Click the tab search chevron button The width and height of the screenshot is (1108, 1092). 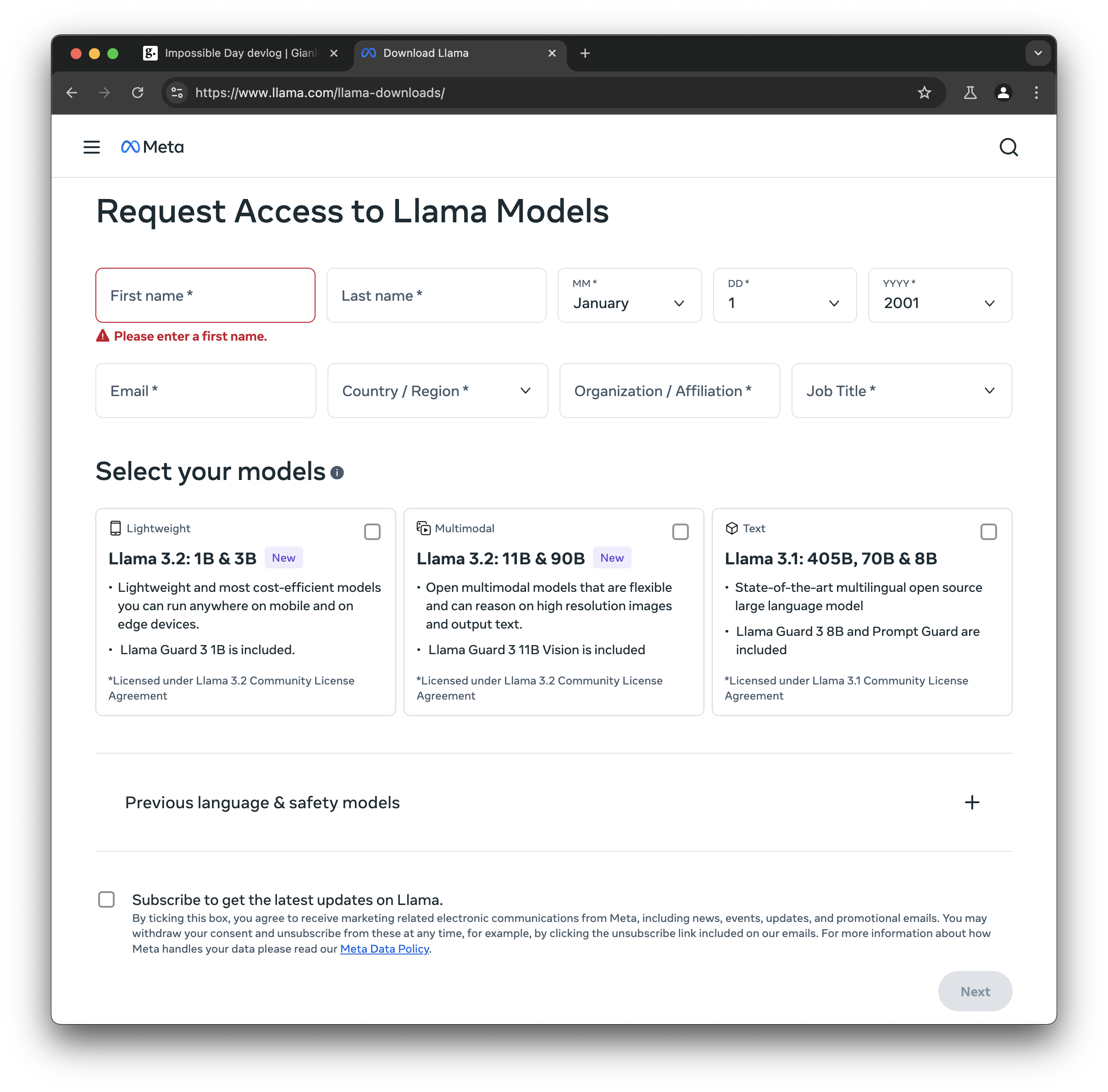[x=1037, y=53]
